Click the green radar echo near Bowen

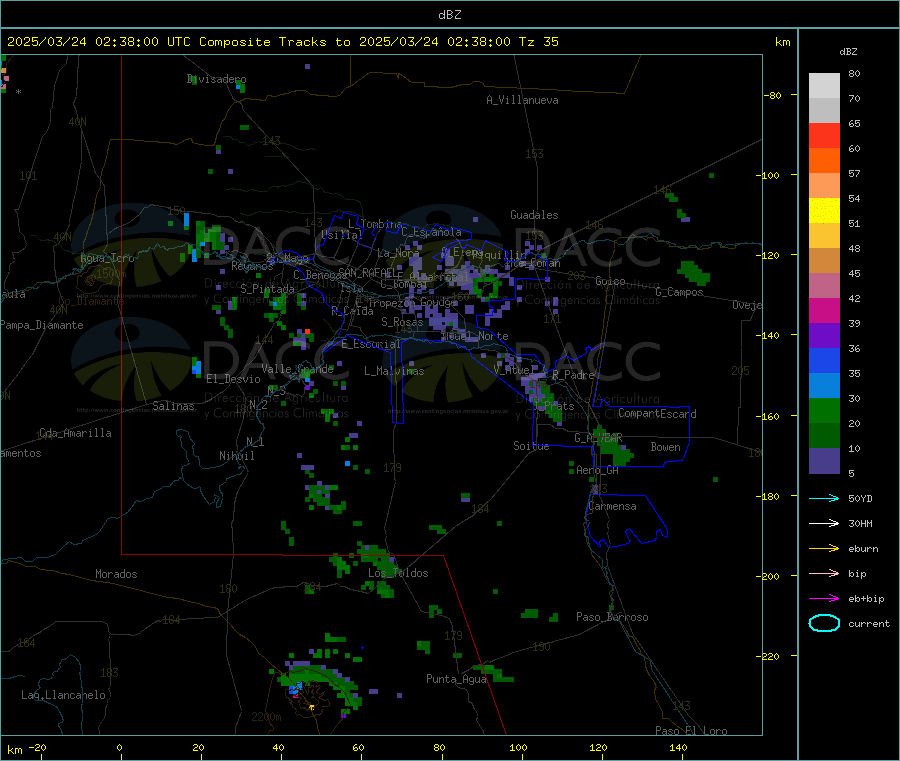coord(614,446)
